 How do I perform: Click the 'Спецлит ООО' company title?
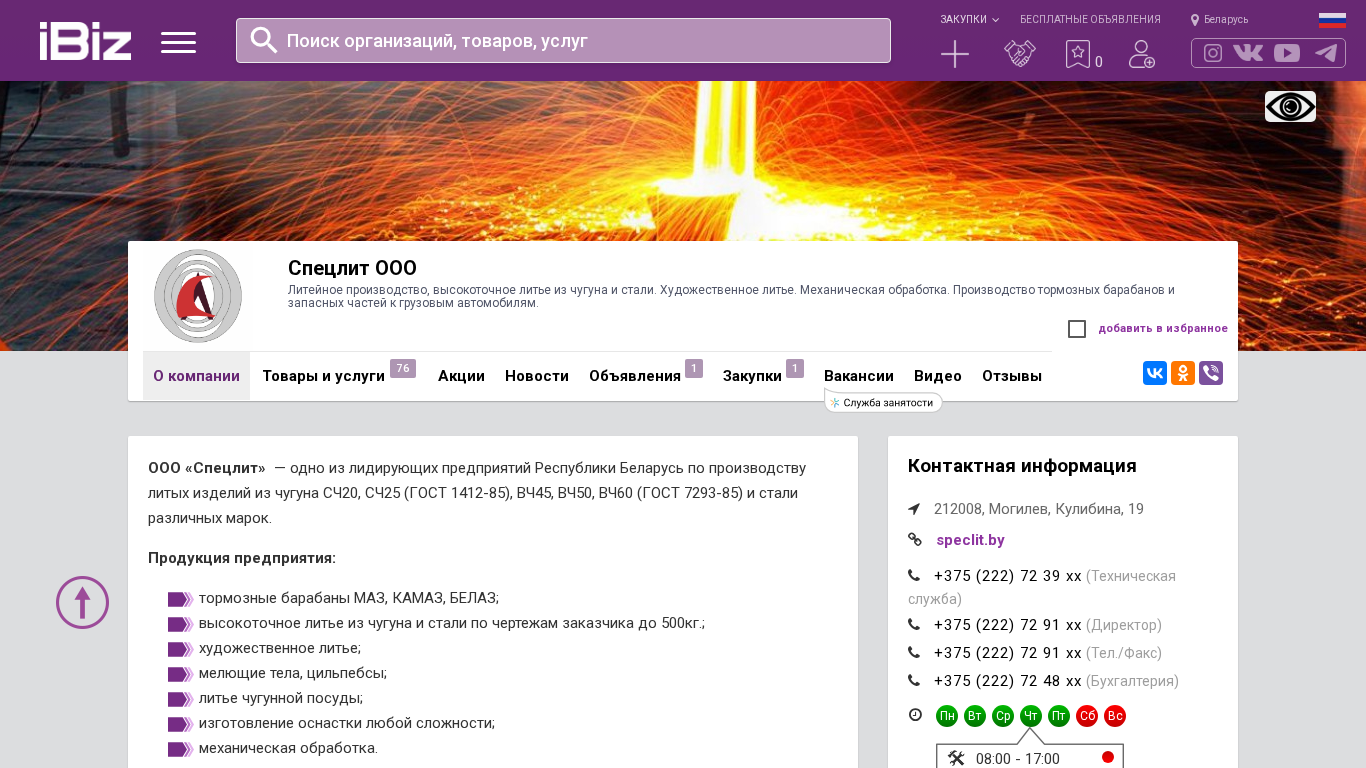[x=352, y=268]
